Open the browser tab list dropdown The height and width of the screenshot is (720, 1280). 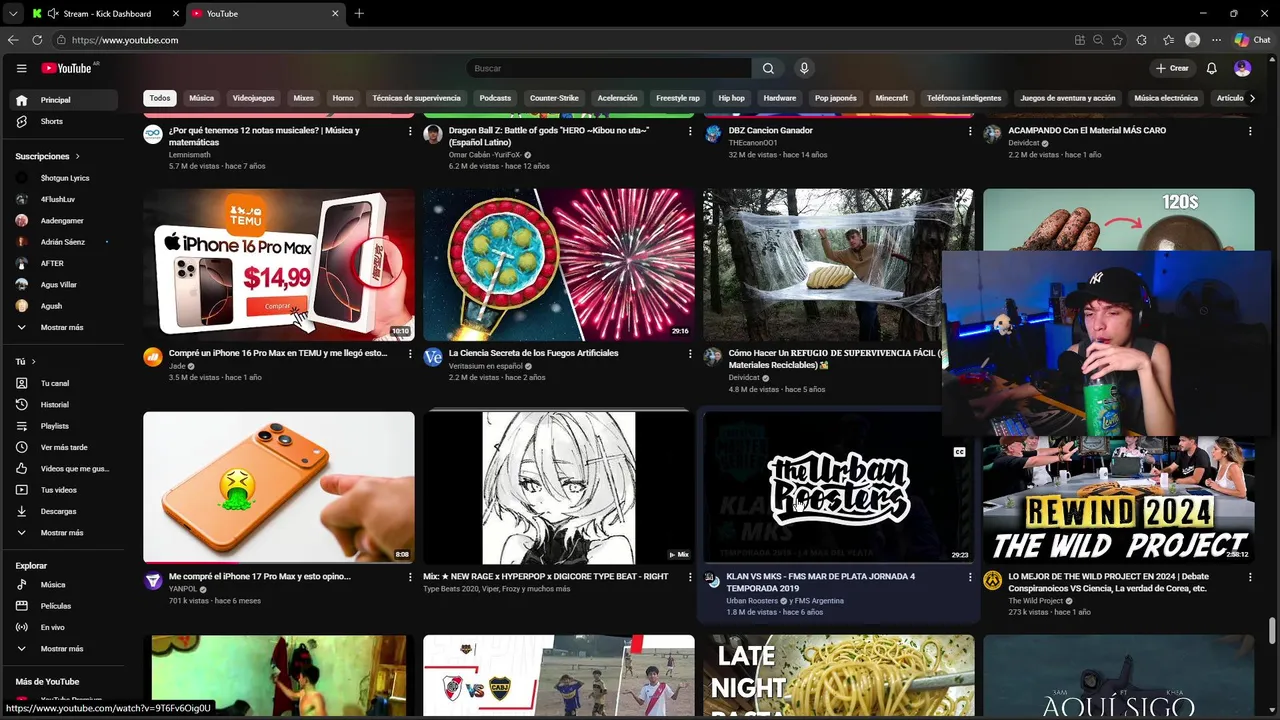13,13
